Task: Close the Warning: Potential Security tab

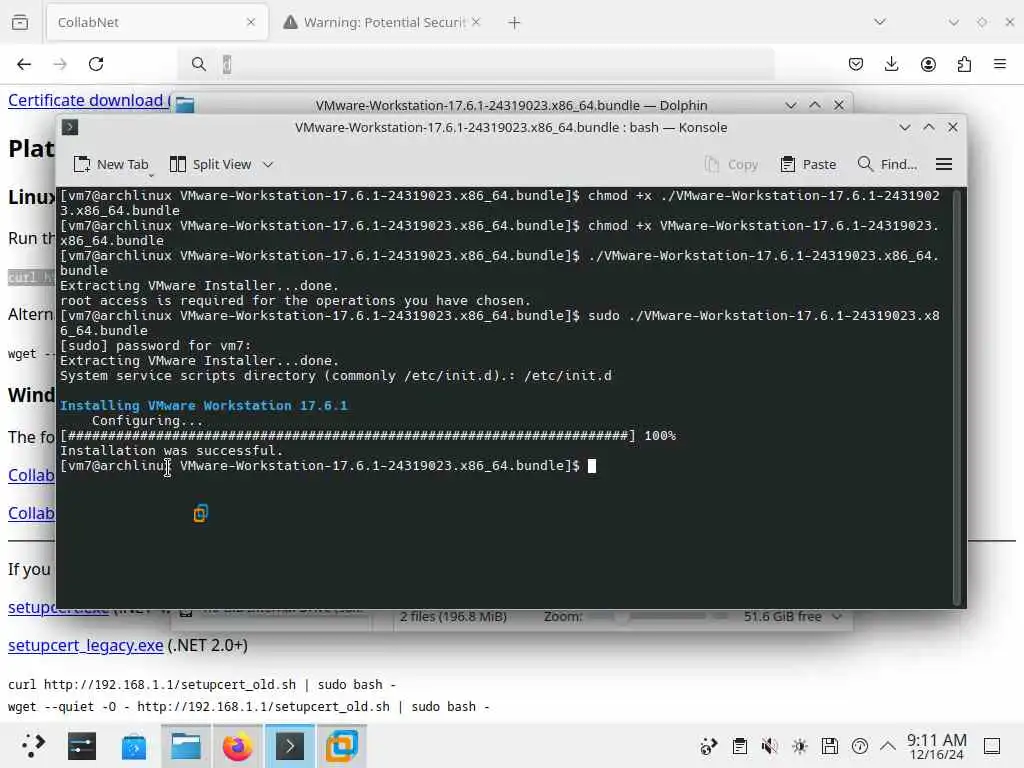Action: click(x=476, y=22)
